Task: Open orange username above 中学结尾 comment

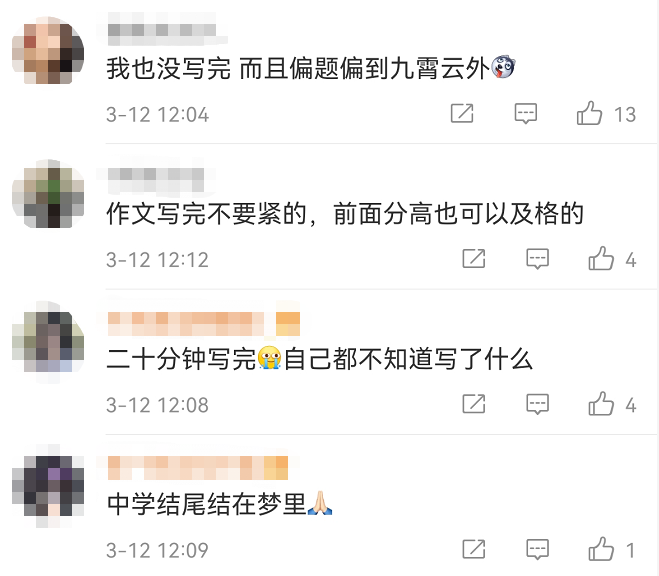Action: coord(198,468)
